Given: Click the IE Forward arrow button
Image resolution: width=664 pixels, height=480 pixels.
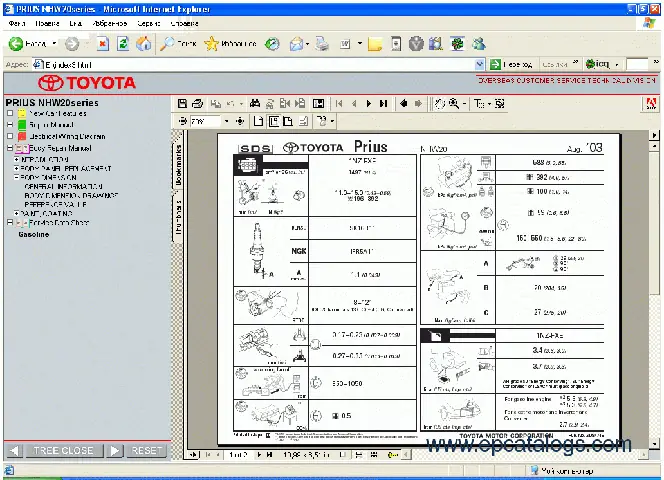Looking at the screenshot, I should click(x=72, y=44).
